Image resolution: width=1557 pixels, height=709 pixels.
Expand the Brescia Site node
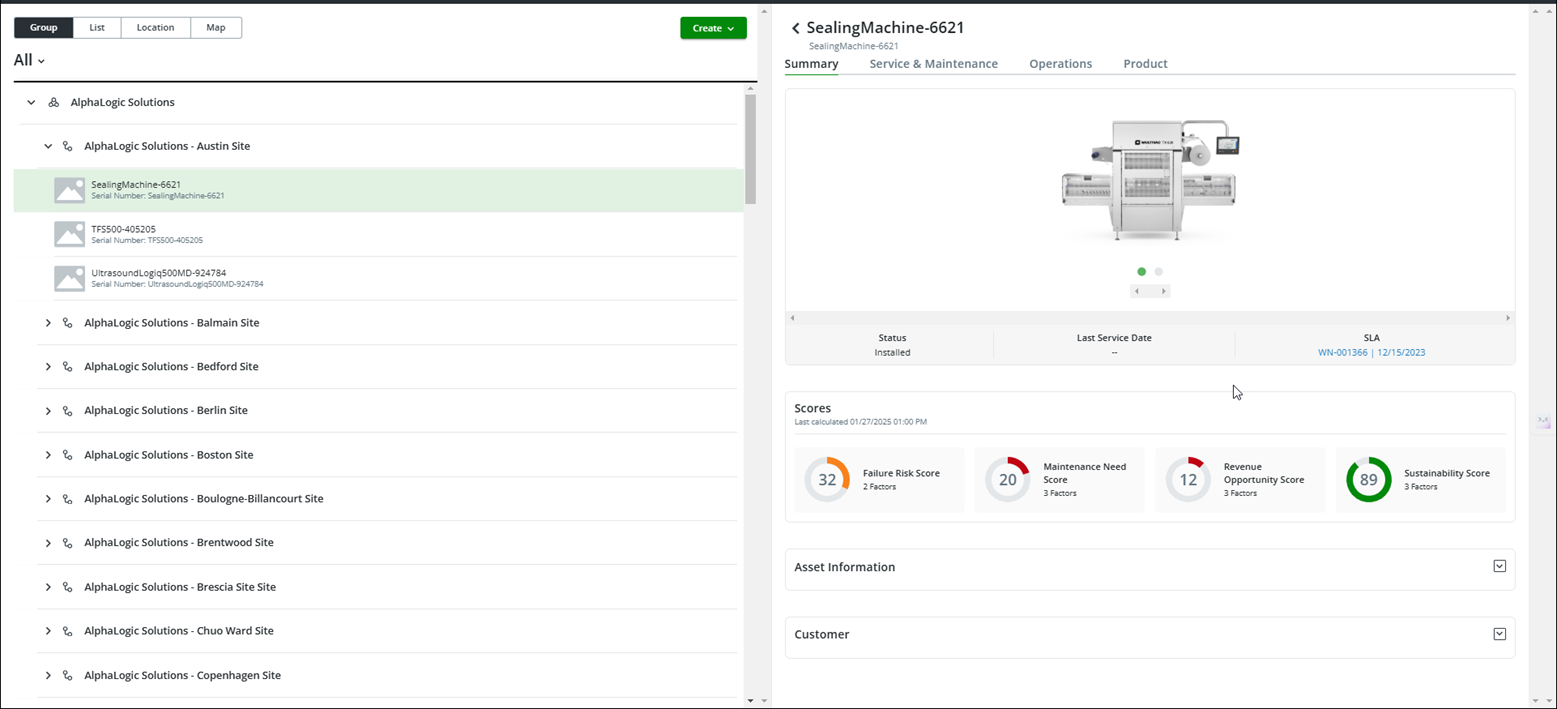(47, 587)
